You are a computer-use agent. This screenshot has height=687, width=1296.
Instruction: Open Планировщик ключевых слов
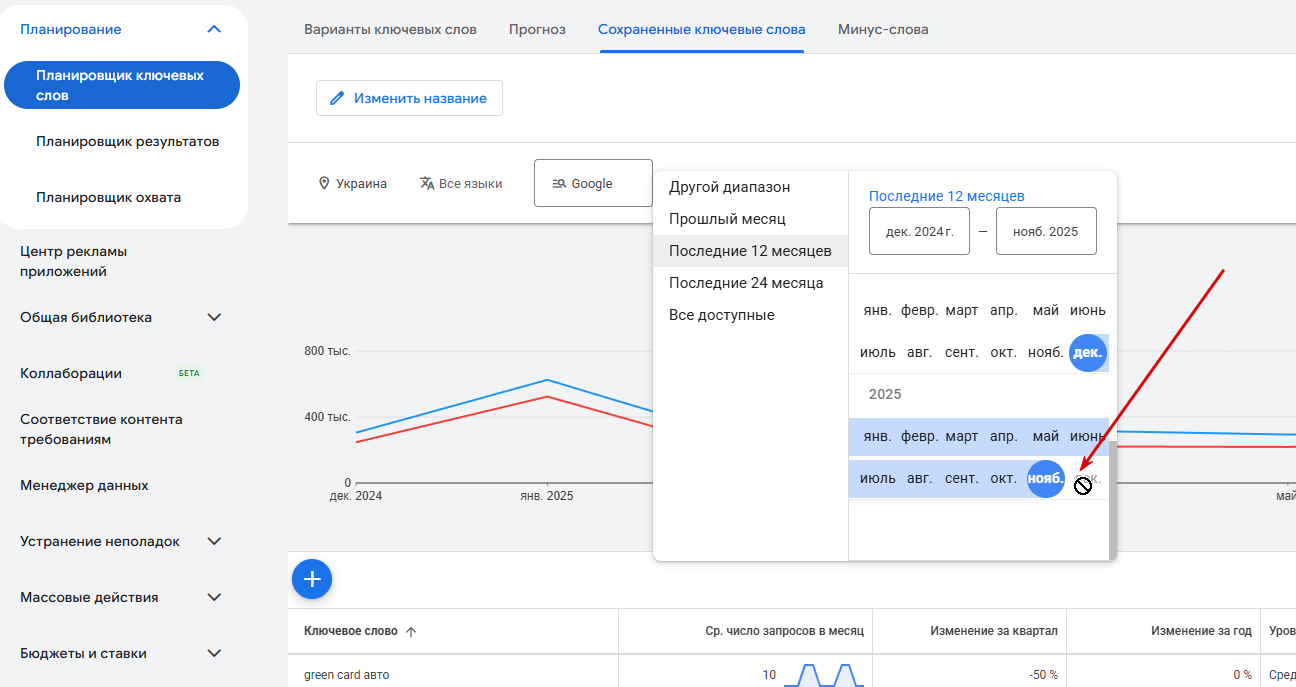point(122,85)
